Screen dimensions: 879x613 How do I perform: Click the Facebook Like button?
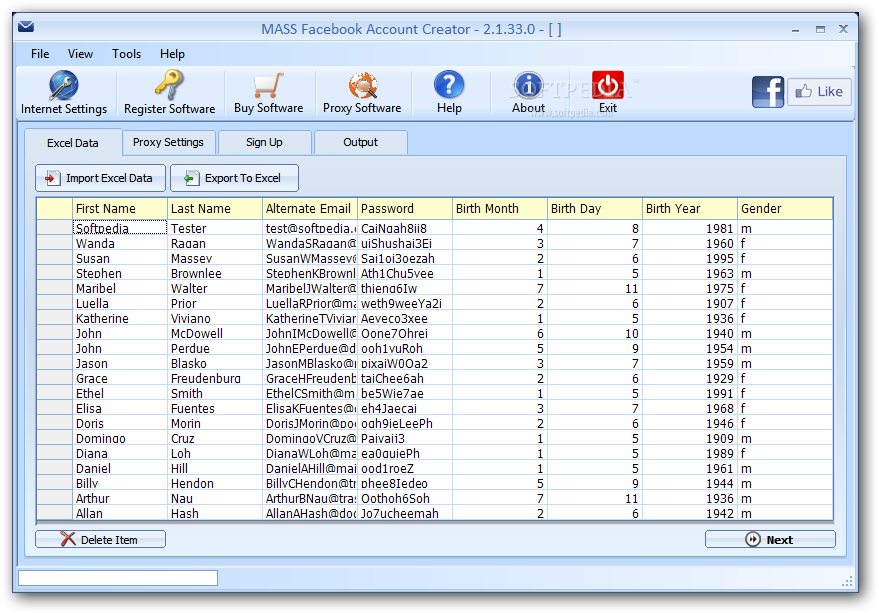(x=819, y=92)
